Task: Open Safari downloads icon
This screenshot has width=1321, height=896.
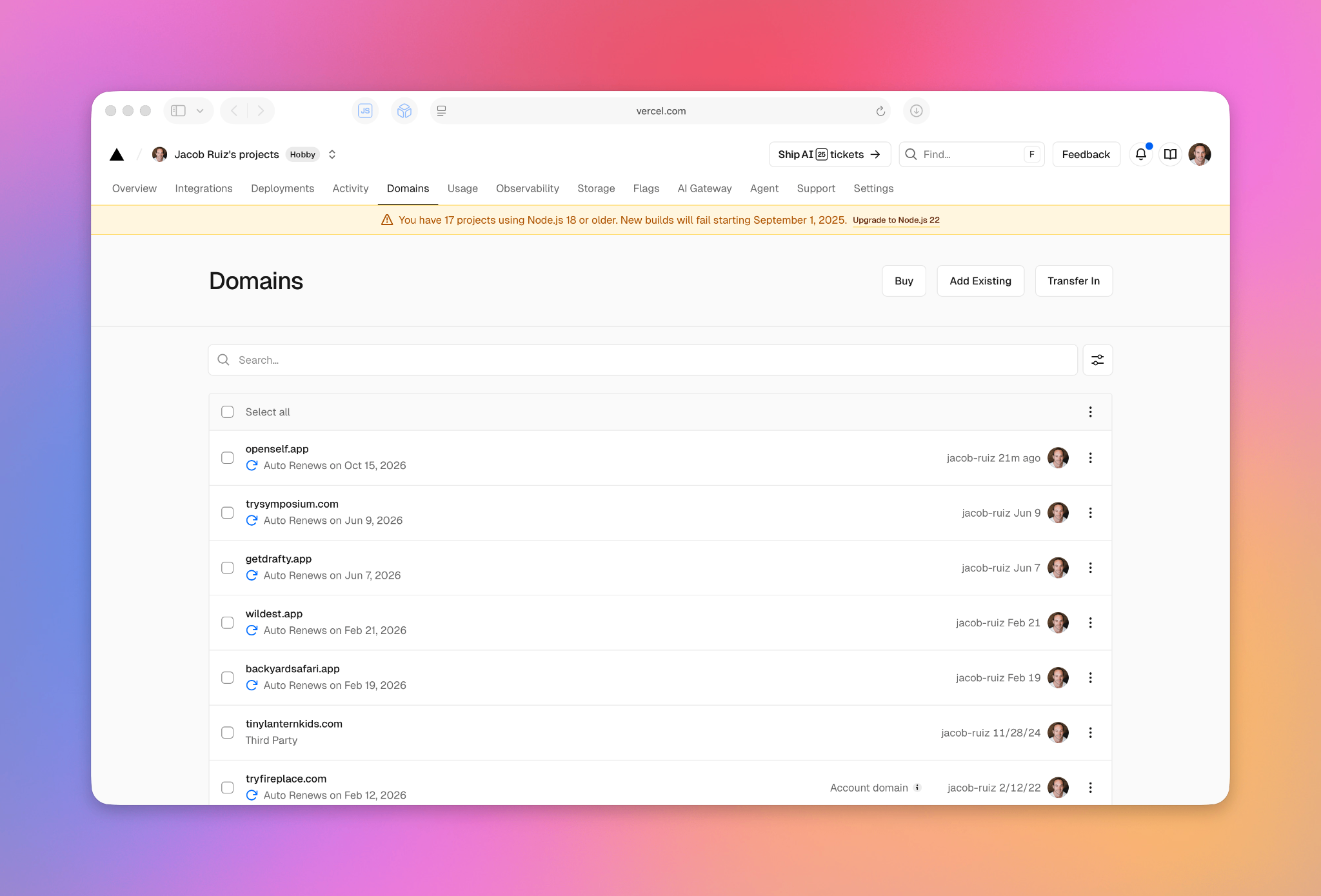Action: point(916,111)
